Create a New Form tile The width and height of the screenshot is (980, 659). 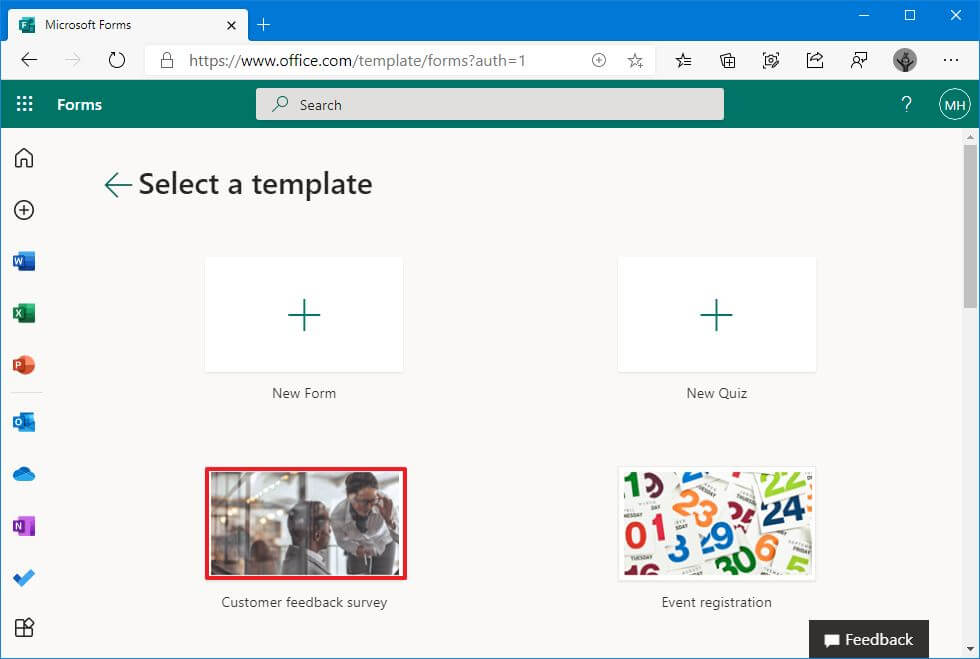tap(304, 315)
